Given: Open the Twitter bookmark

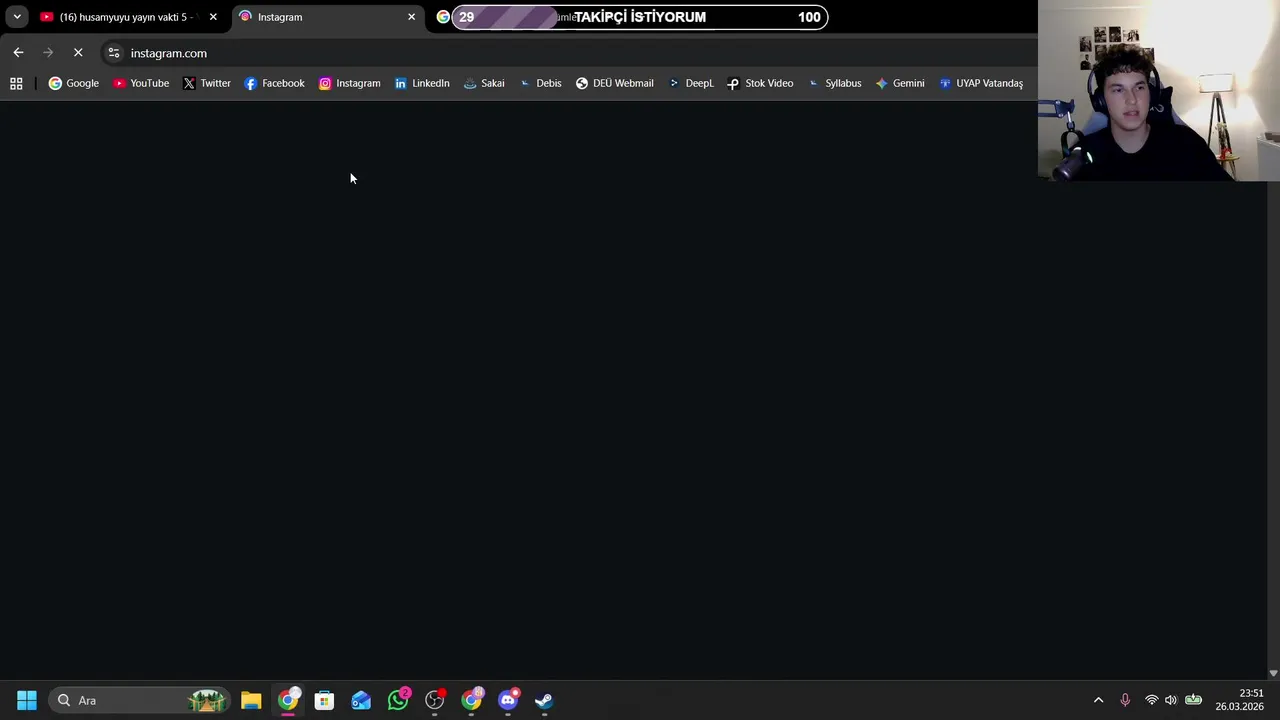Looking at the screenshot, I should point(207,83).
